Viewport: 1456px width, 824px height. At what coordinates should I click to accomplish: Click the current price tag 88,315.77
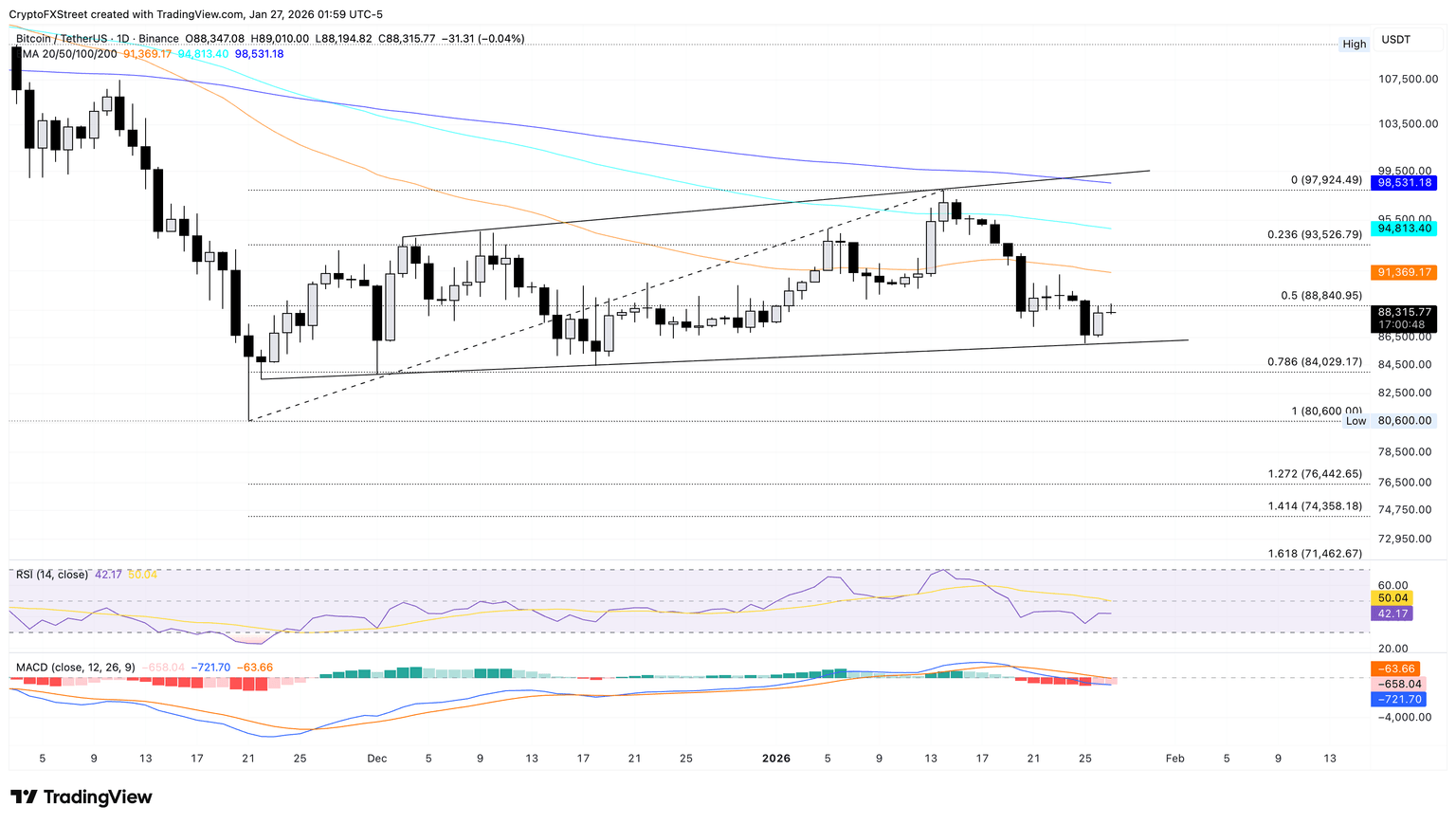(x=1404, y=312)
